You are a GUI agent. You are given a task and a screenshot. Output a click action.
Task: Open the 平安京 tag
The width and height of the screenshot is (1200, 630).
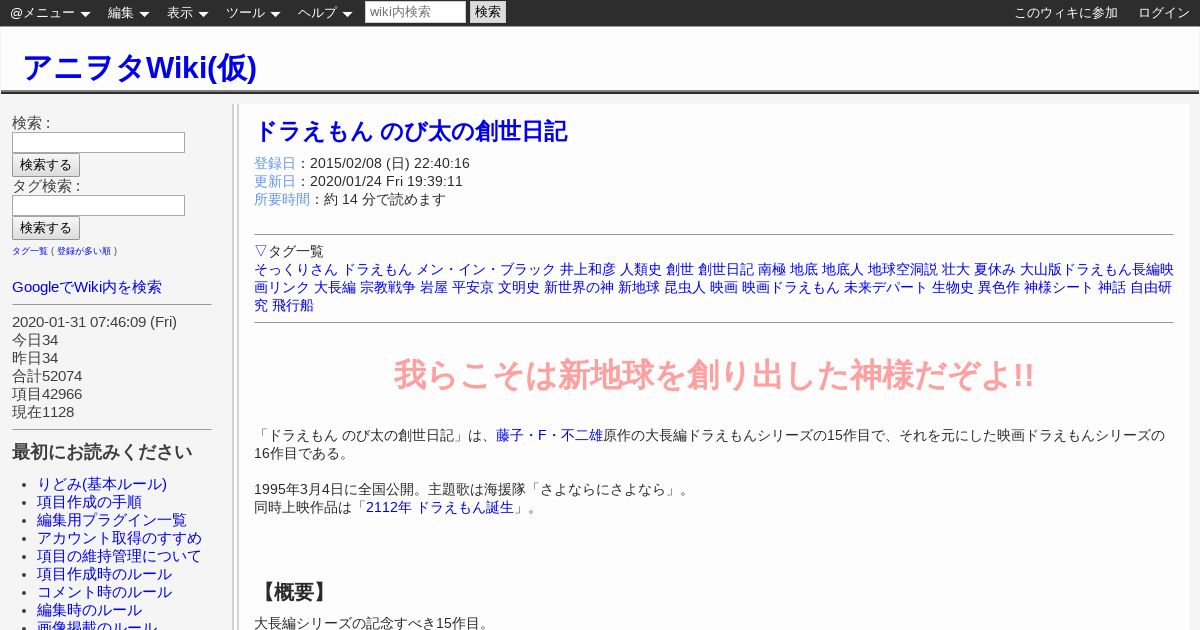point(473,288)
